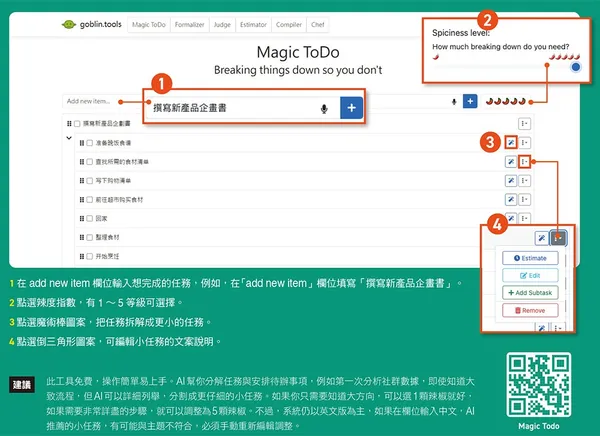
Task: Tick the 写下购物清单 checkbox
Action: coord(90,180)
